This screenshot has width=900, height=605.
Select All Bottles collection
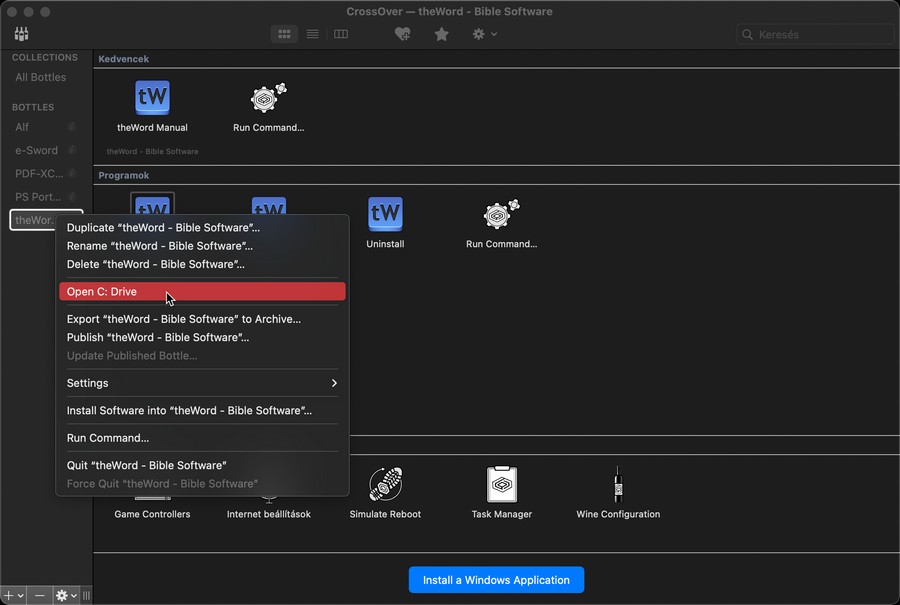pyautogui.click(x=41, y=77)
